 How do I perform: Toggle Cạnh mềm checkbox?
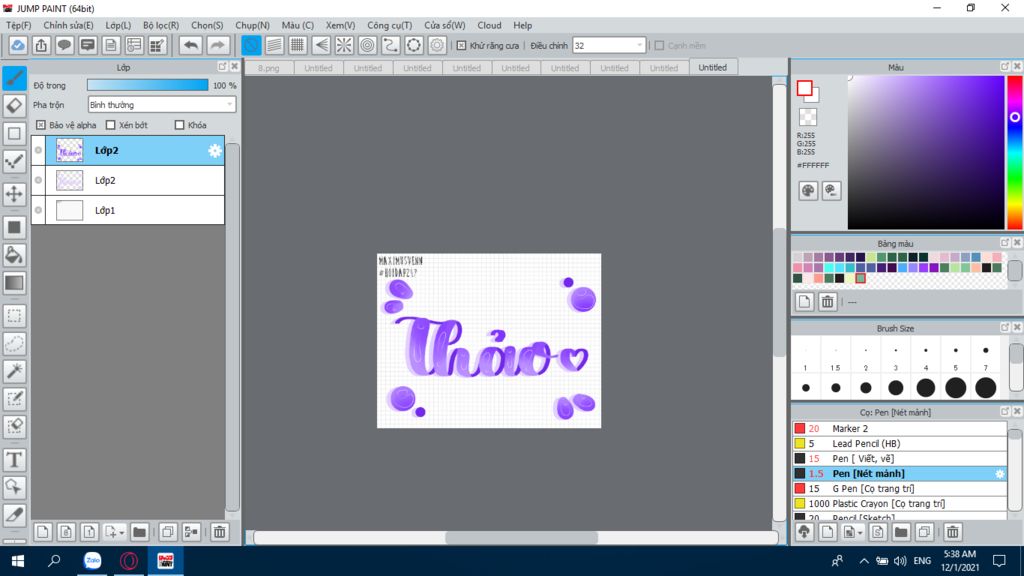659,46
